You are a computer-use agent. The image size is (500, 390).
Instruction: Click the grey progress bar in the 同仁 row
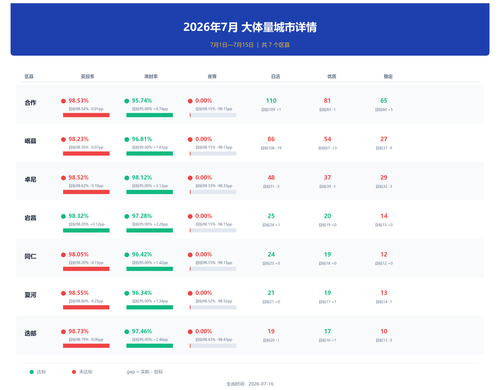point(213,269)
